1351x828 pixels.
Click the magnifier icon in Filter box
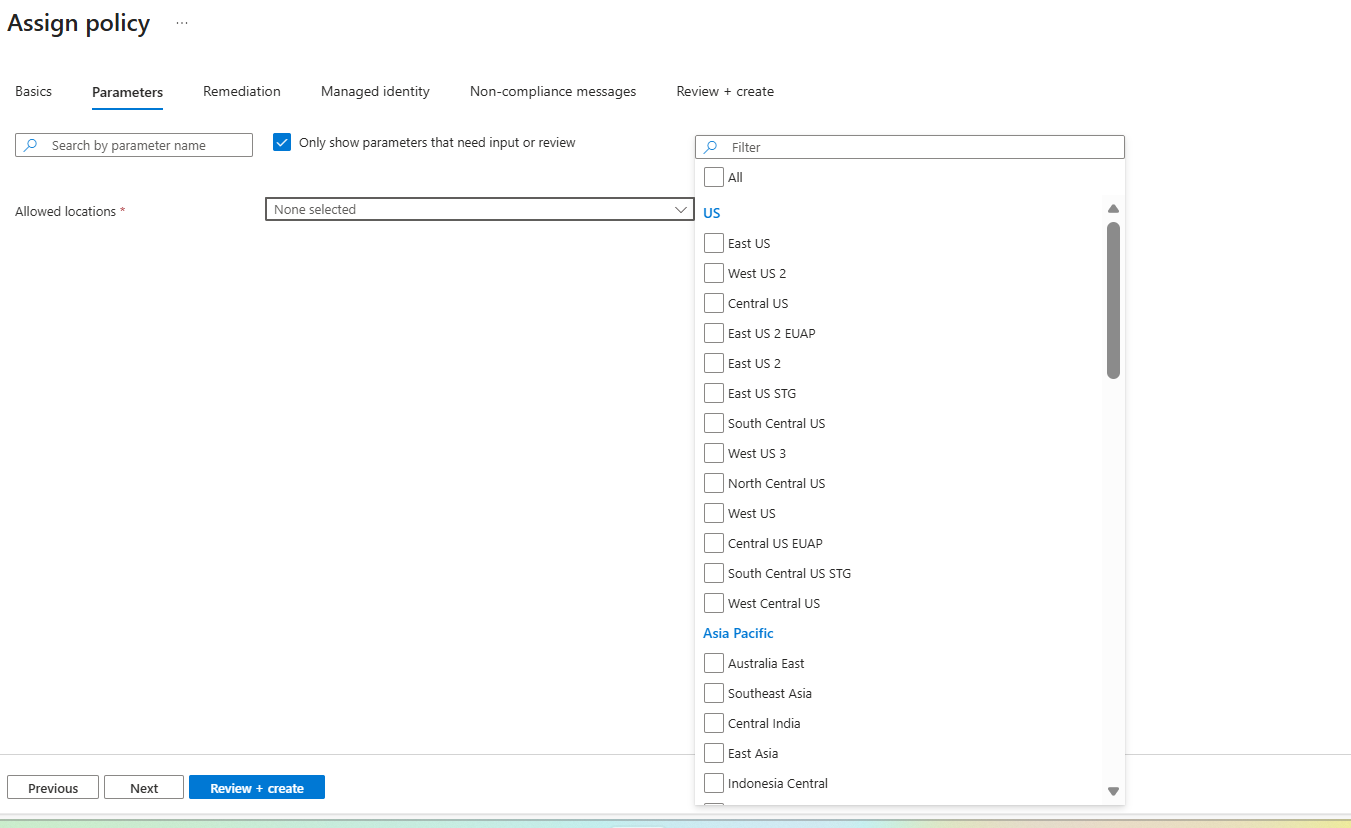coord(711,147)
